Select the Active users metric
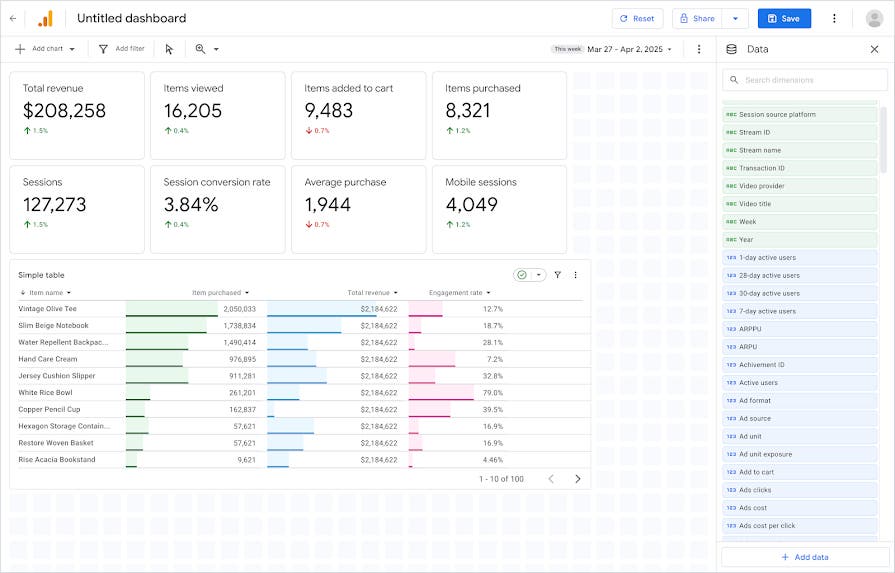 (800, 383)
